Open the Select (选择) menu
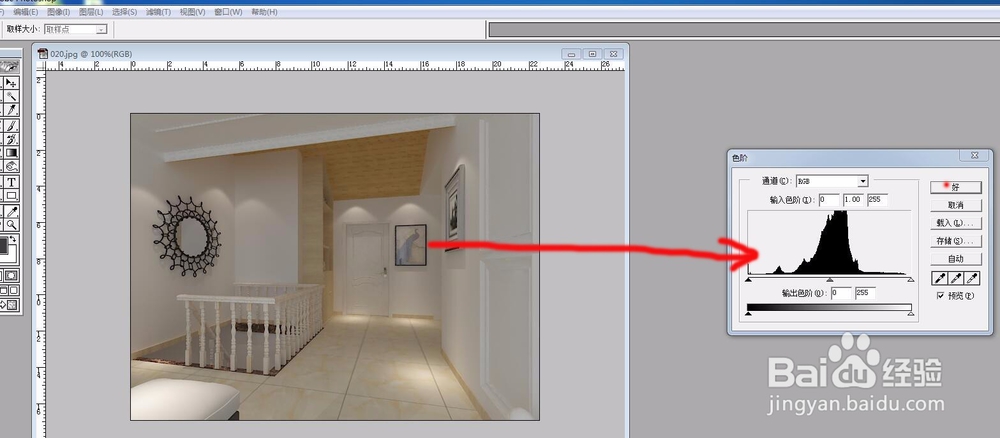The image size is (1000, 438). 124,12
